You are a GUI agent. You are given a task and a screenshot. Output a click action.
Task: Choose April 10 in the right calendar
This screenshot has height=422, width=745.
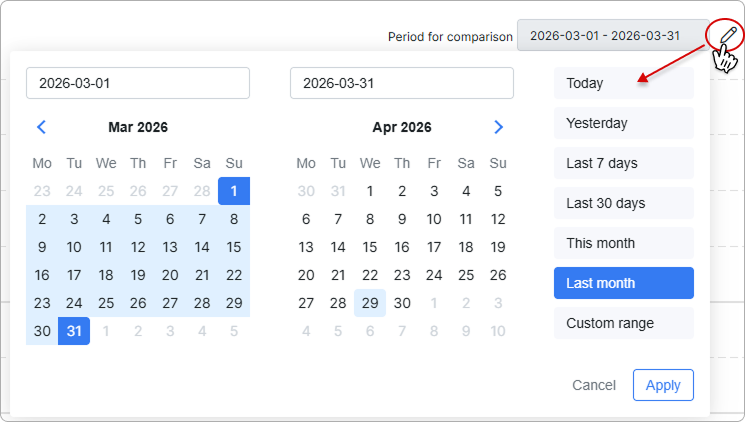[x=434, y=219]
